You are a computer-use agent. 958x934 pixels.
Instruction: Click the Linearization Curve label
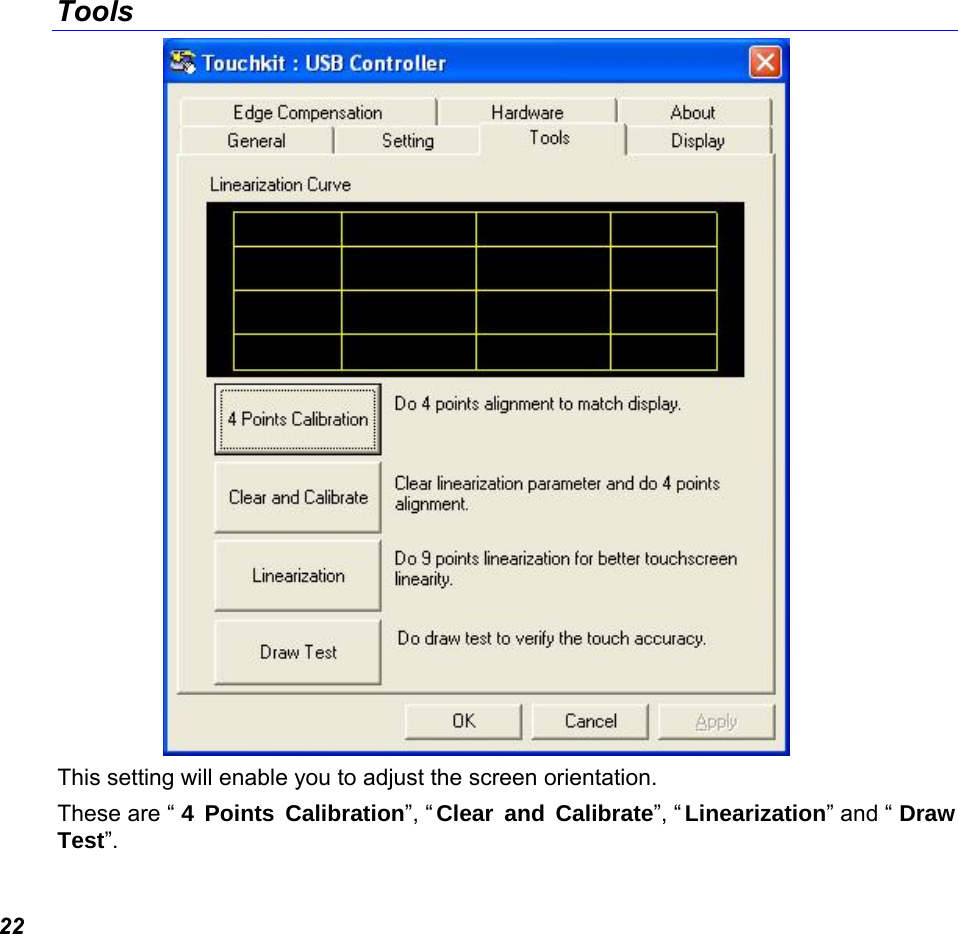[x=281, y=184]
